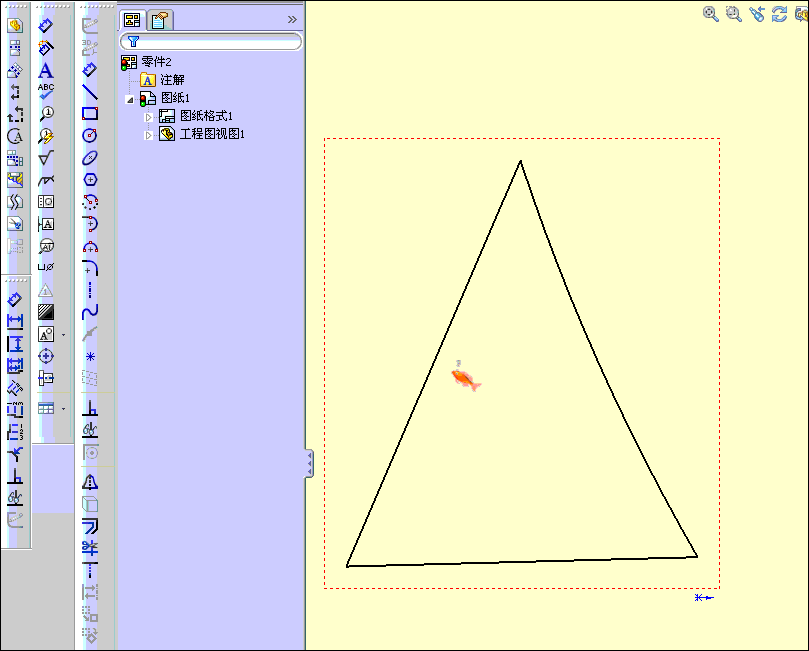Select the Sketch Fillet tool

tap(90, 268)
